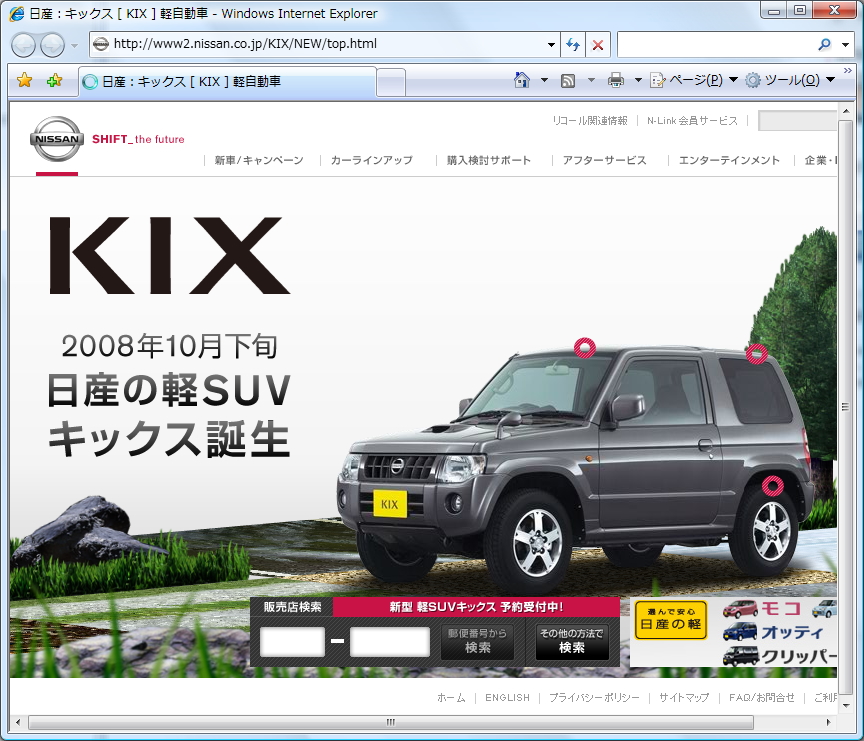This screenshot has height=741, width=864.
Task: Click the 郵便番号から検索 button
Action: point(477,640)
